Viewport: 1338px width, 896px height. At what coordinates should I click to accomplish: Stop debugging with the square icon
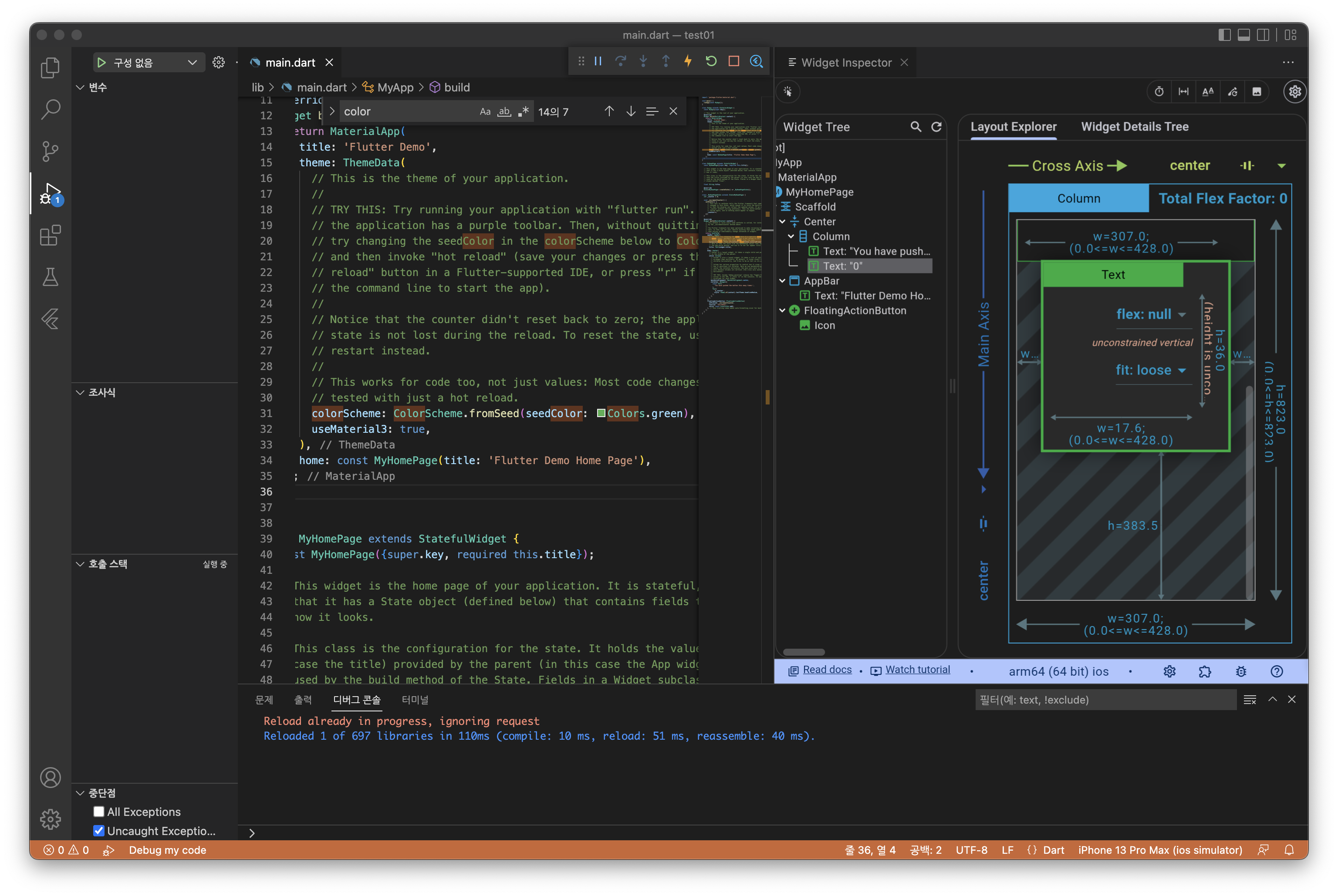[x=734, y=61]
